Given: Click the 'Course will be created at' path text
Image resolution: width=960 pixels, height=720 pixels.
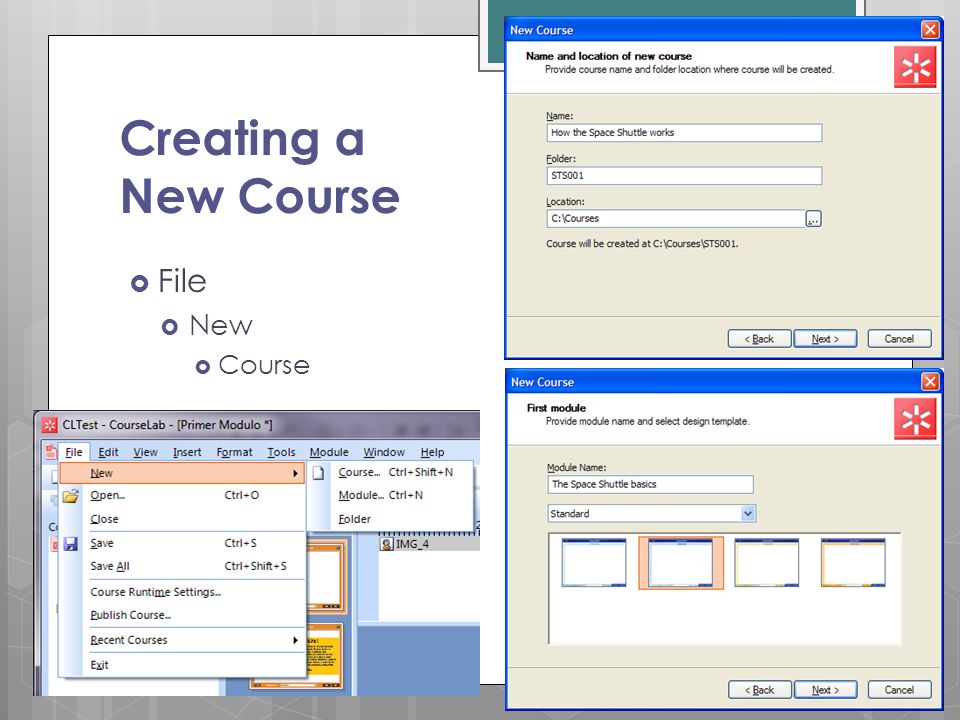Looking at the screenshot, I should pyautogui.click(x=642, y=244).
